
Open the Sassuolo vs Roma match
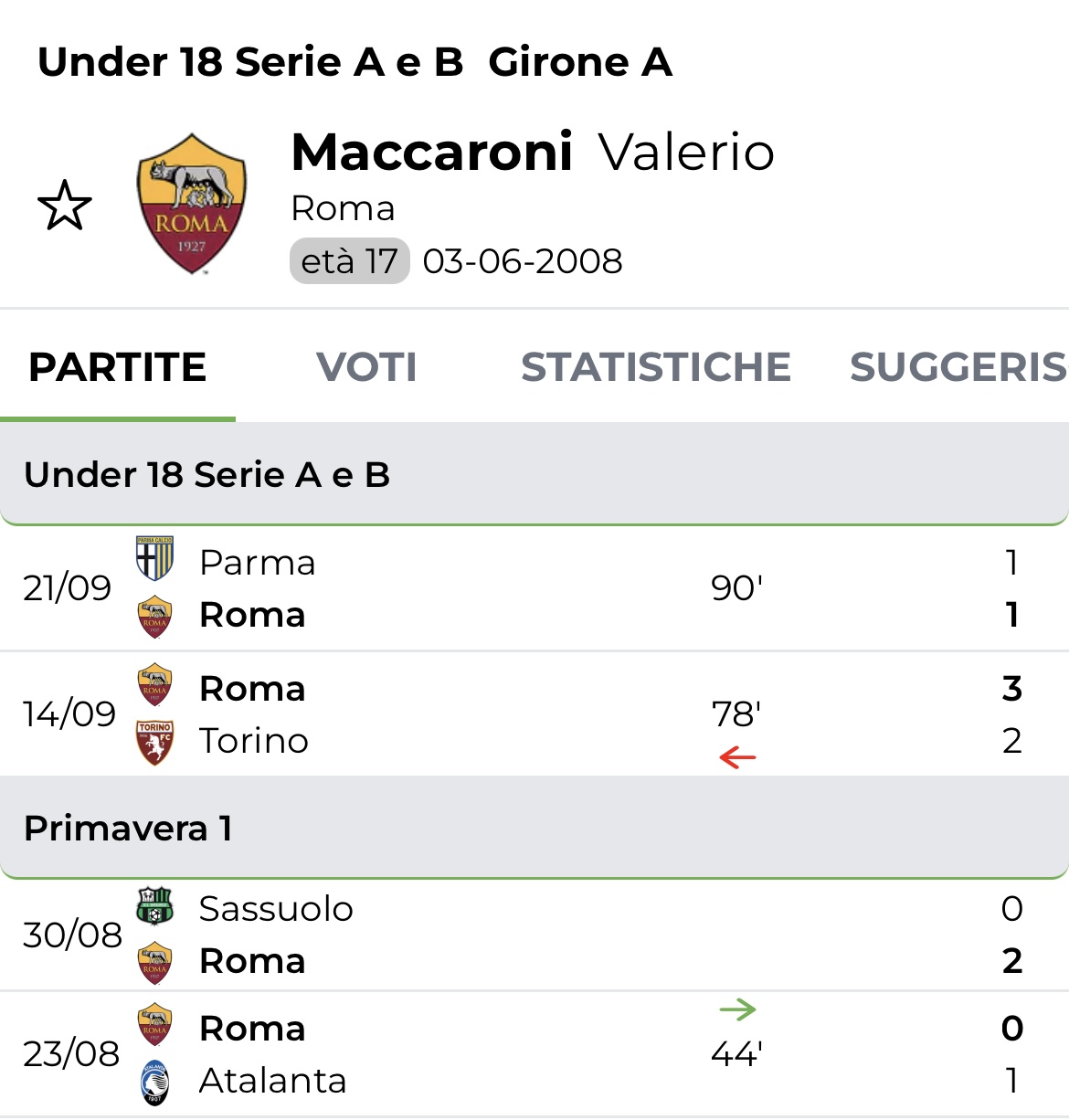pos(534,935)
